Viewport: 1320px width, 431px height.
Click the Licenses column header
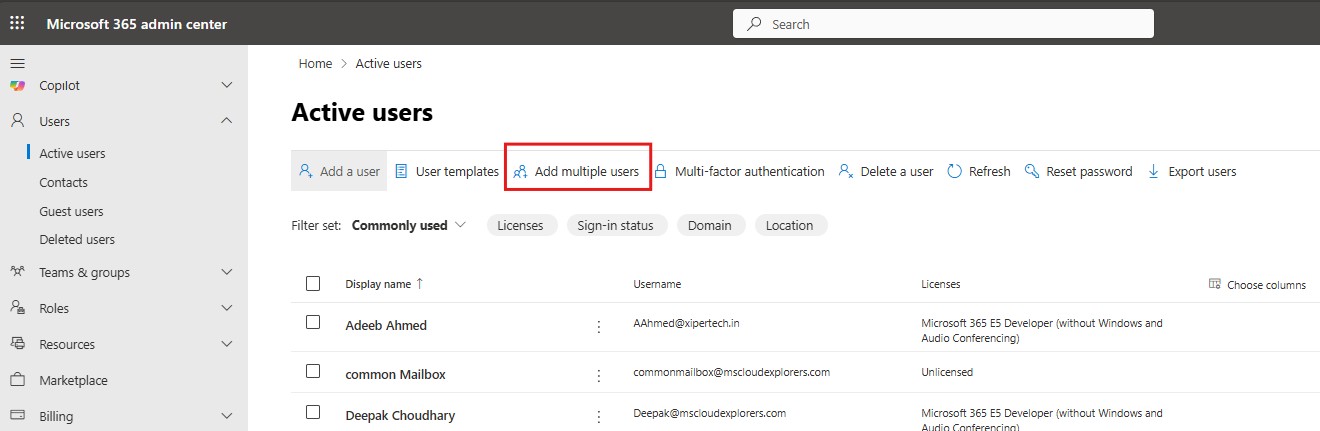click(x=940, y=284)
